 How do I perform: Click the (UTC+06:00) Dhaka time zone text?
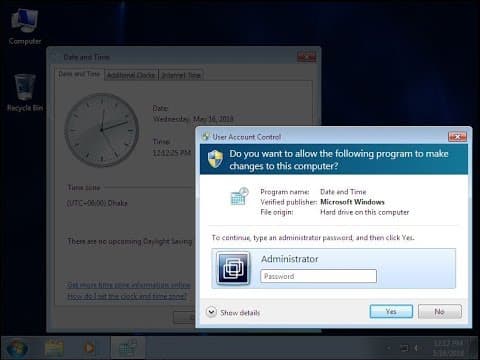(97, 203)
